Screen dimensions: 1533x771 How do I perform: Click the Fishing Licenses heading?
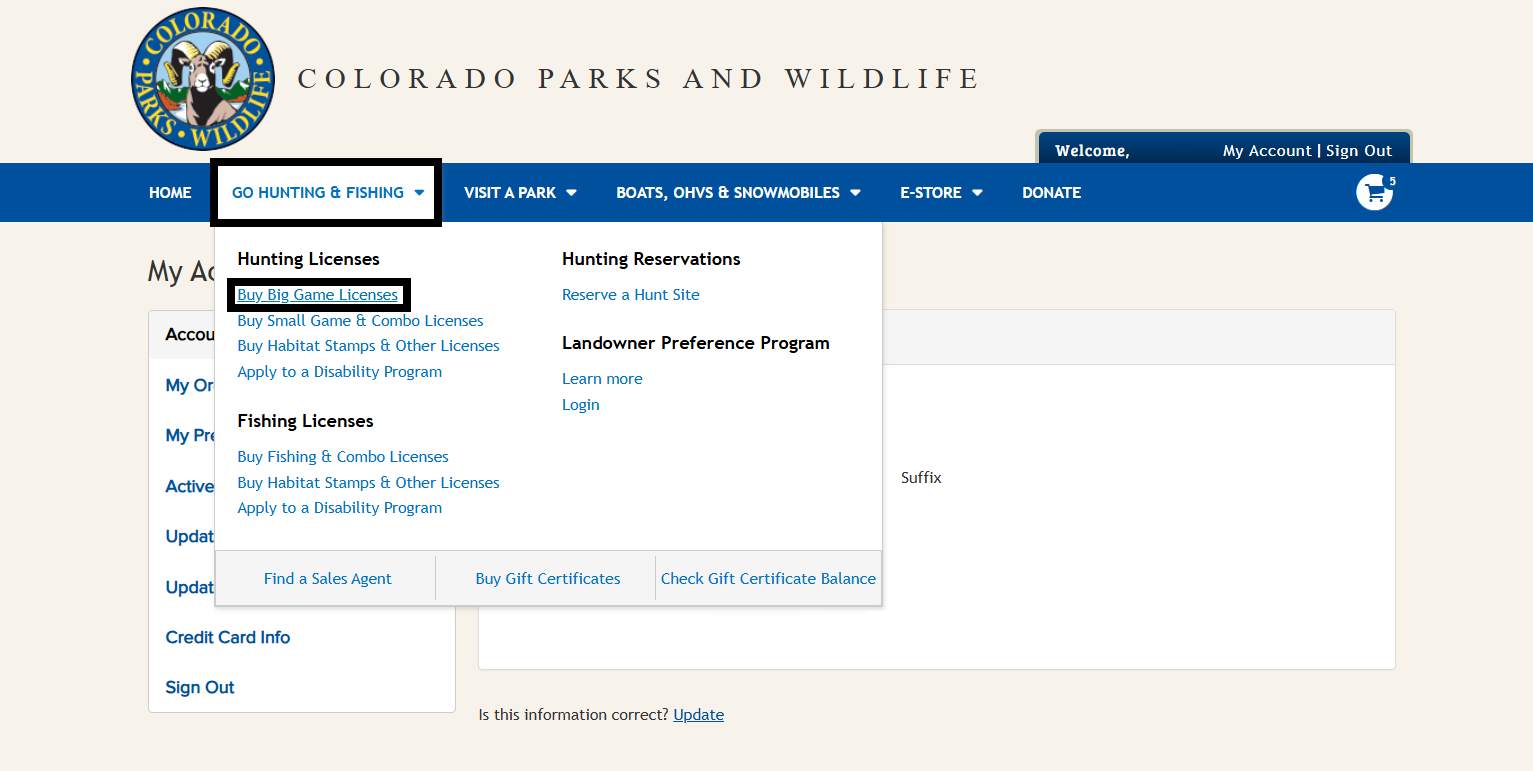[305, 421]
